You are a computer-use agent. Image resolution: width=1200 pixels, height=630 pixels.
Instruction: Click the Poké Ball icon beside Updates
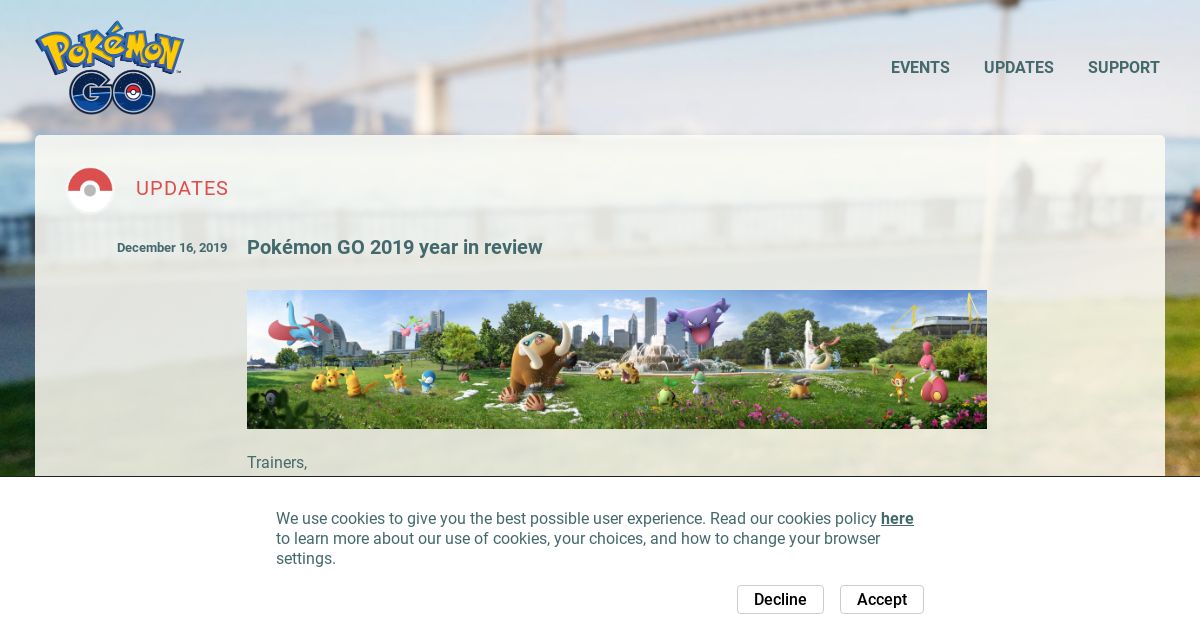pos(90,190)
